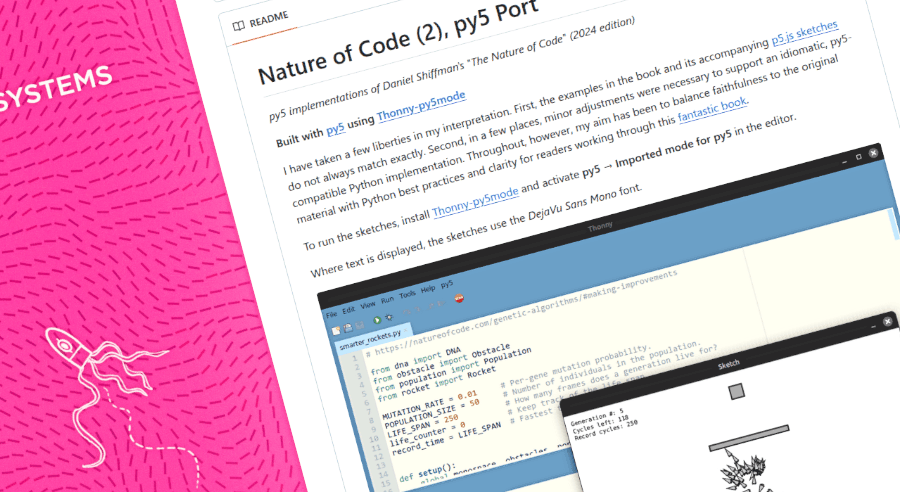This screenshot has height=492, width=900.
Task: Follow the p5.js sketches link
Action: (x=805, y=33)
